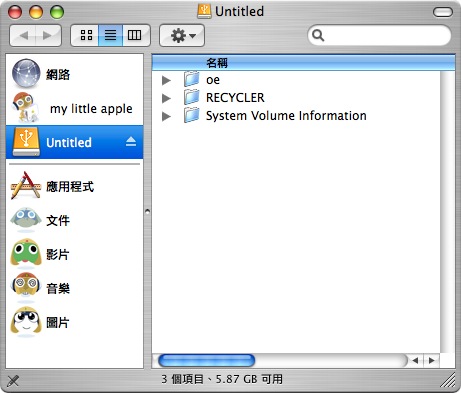The height and width of the screenshot is (393, 461).
Task: Click the scroll left arrow
Action: click(x=415, y=360)
